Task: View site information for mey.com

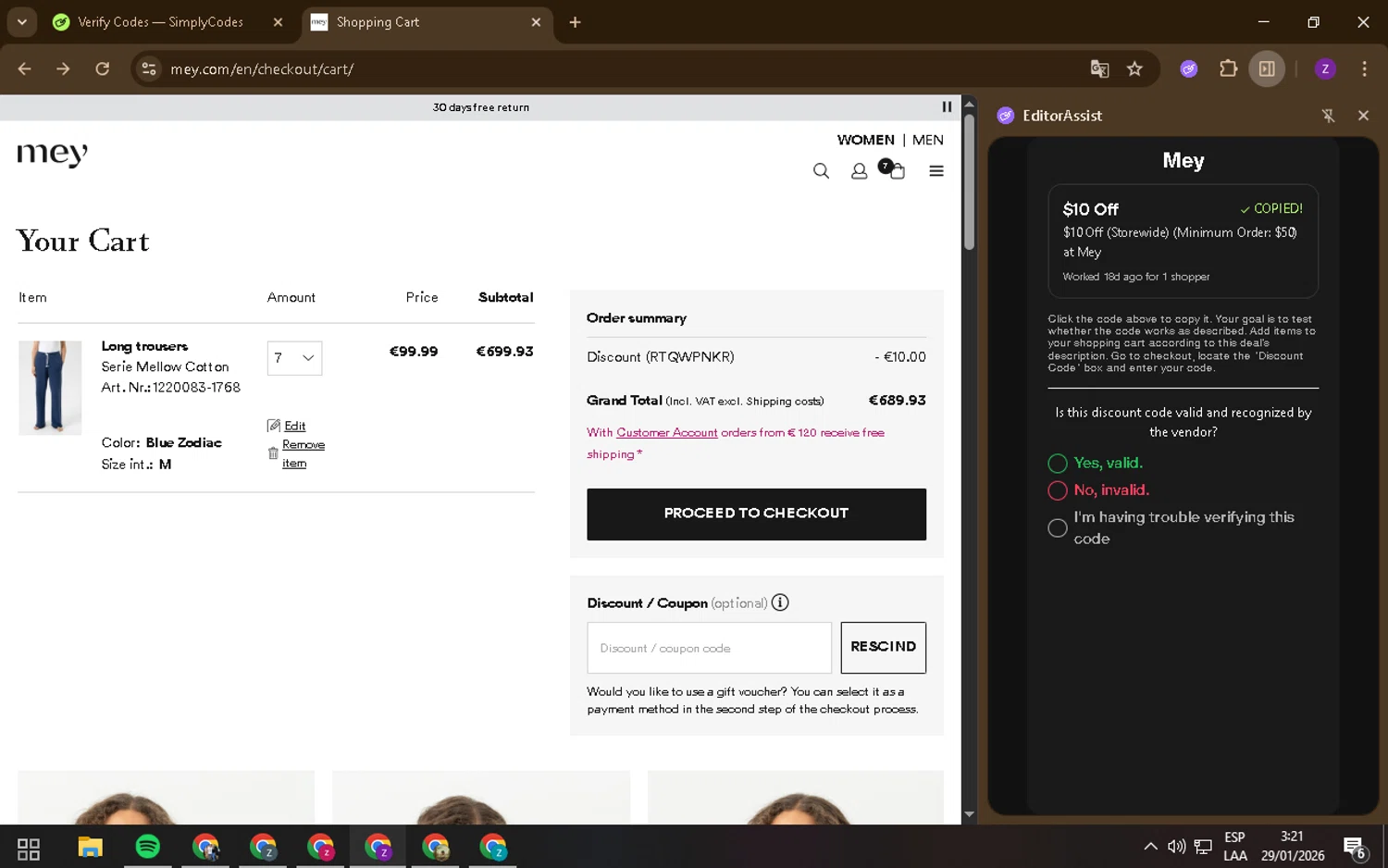Action: [149, 68]
